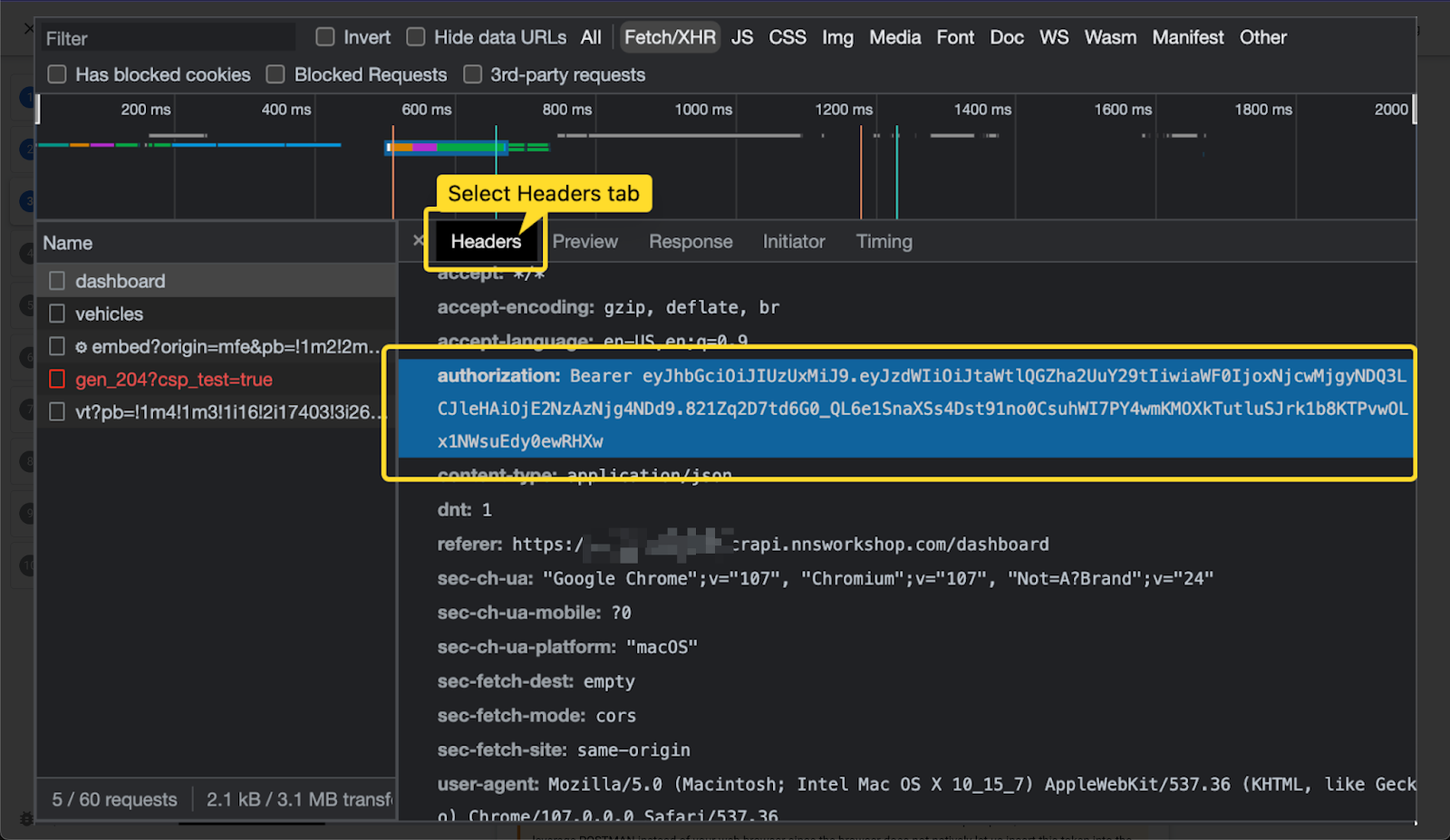Select the vehicles request row

(x=217, y=314)
